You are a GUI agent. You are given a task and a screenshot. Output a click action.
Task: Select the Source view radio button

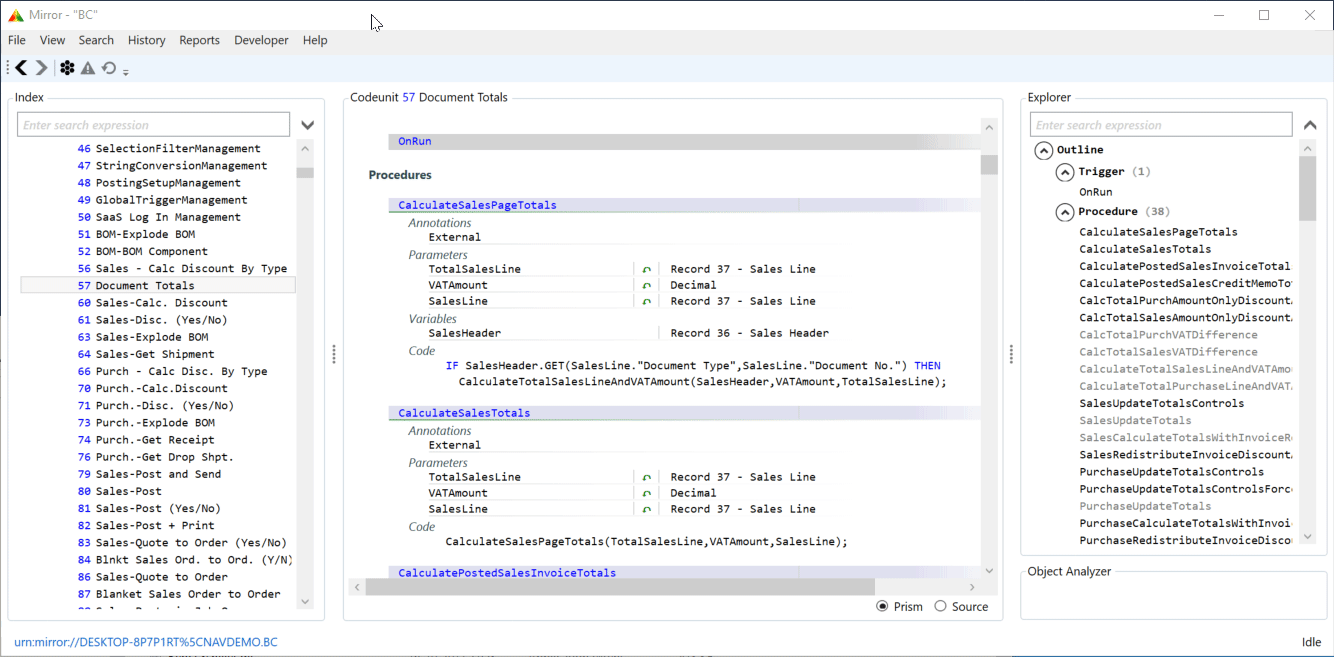pos(940,606)
